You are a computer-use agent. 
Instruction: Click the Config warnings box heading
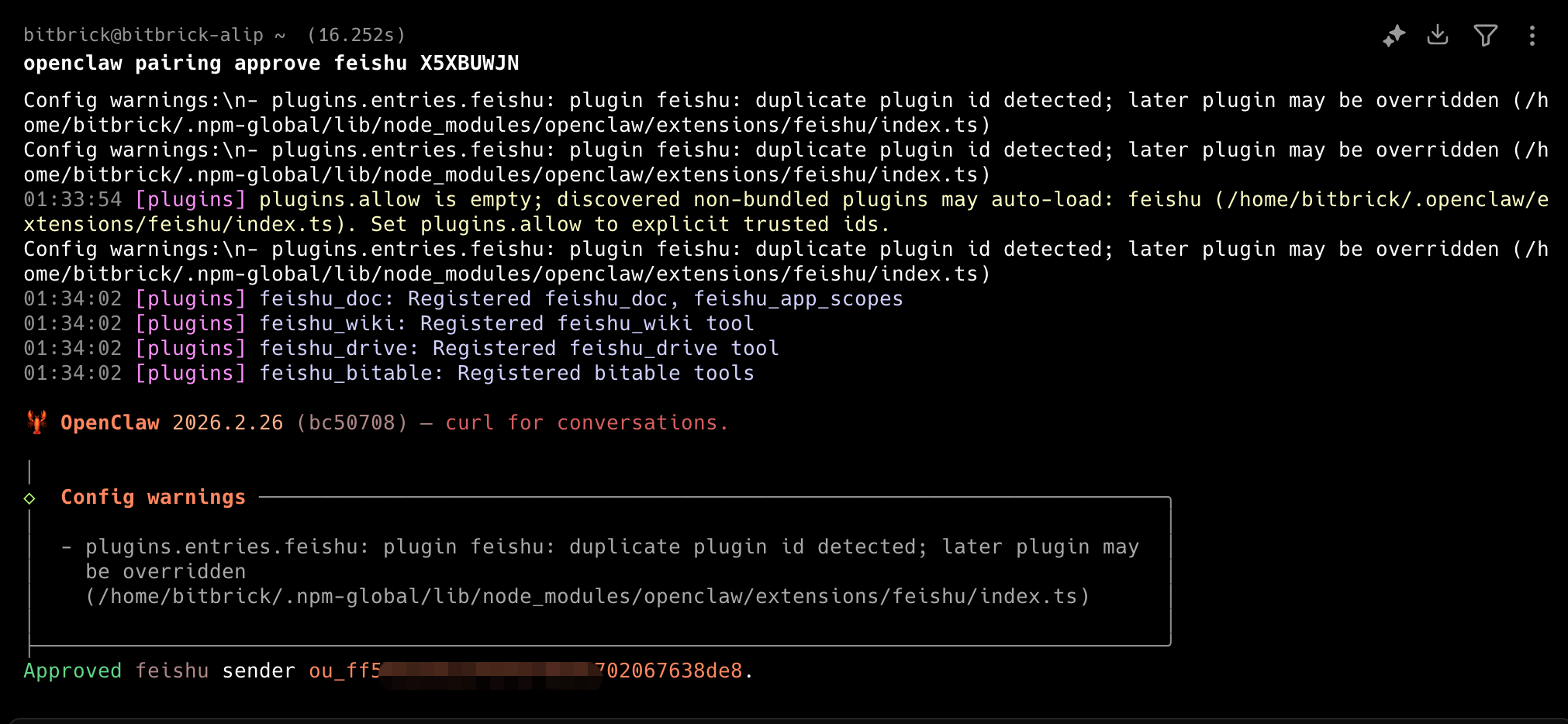point(153,497)
